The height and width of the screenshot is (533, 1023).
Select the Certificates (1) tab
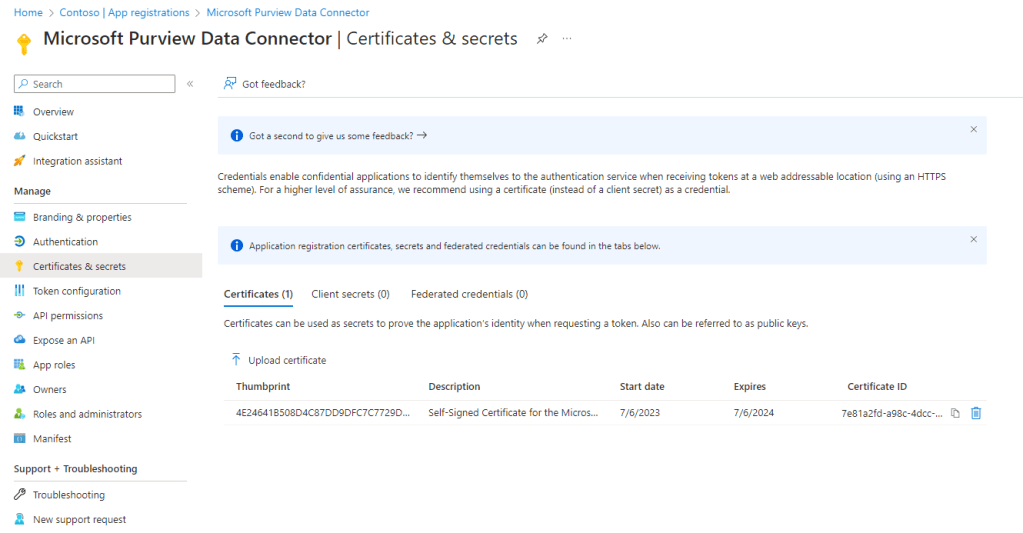coord(258,294)
